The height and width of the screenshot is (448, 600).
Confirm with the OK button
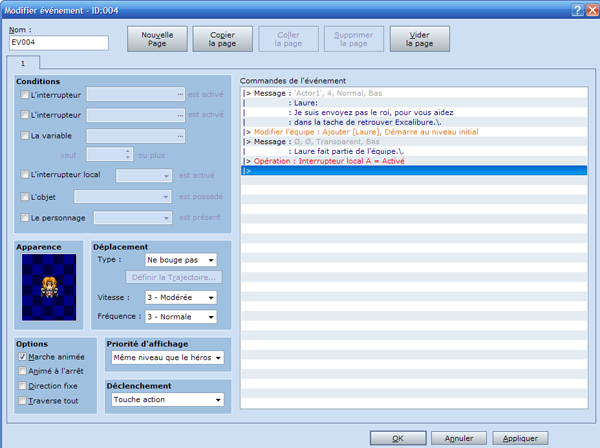click(x=398, y=438)
